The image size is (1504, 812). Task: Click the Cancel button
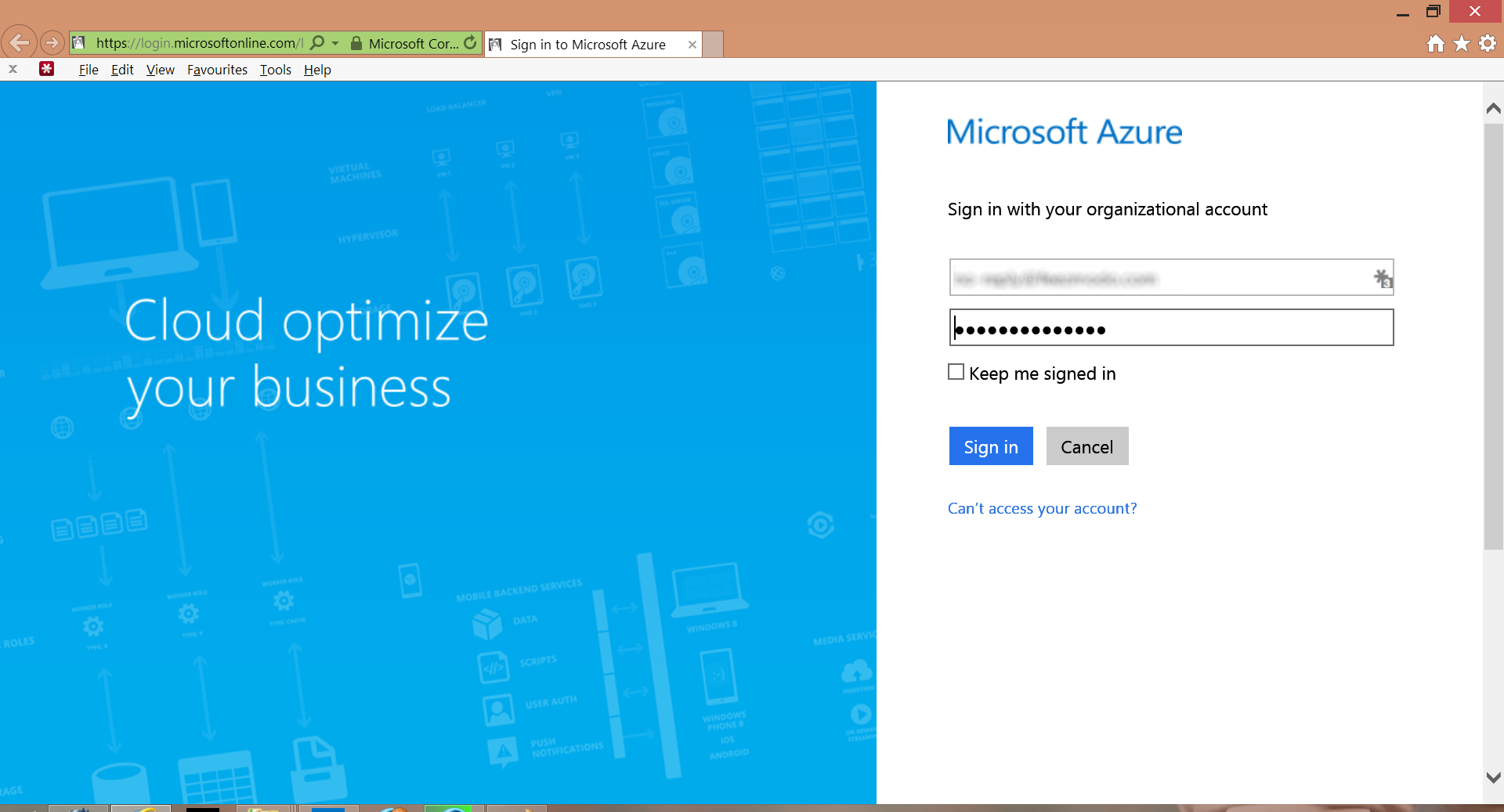tap(1087, 446)
